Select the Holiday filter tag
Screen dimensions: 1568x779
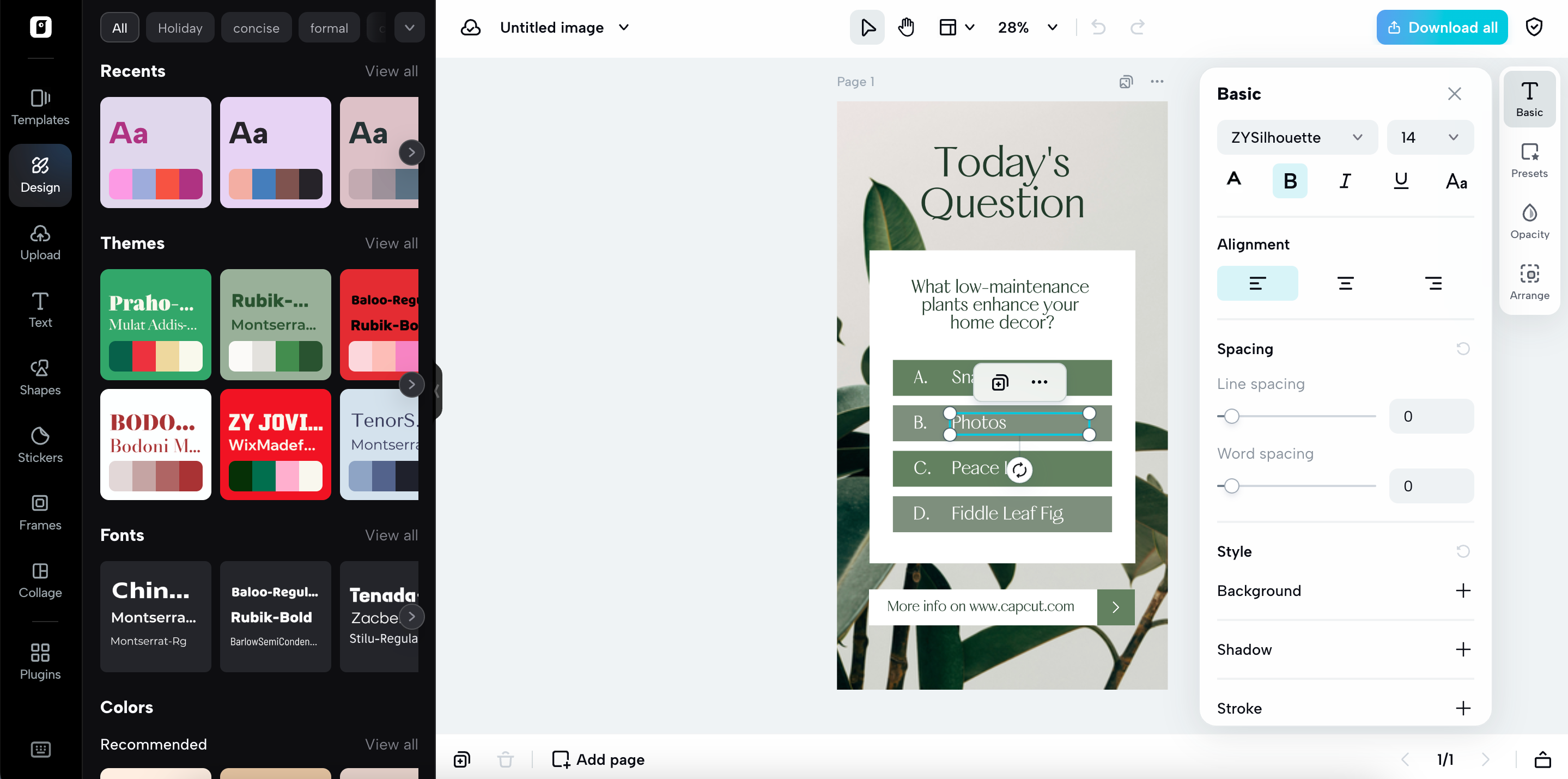pyautogui.click(x=180, y=27)
